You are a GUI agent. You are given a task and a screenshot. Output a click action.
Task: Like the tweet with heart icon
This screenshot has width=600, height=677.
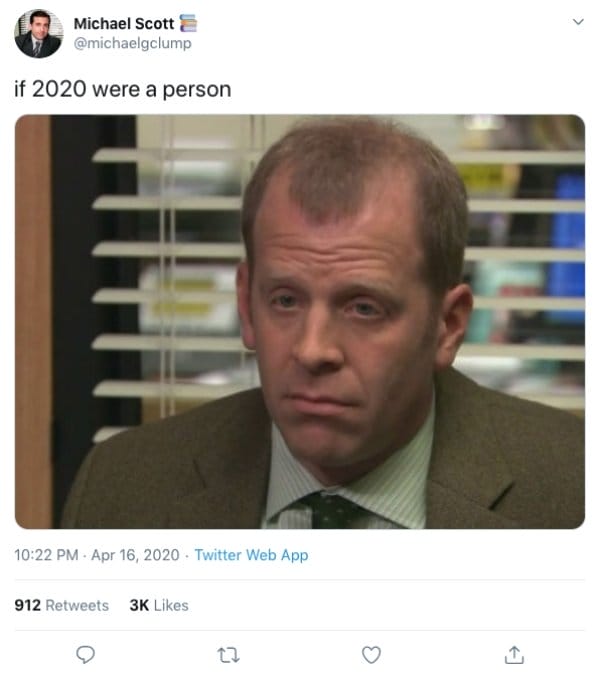[371, 655]
